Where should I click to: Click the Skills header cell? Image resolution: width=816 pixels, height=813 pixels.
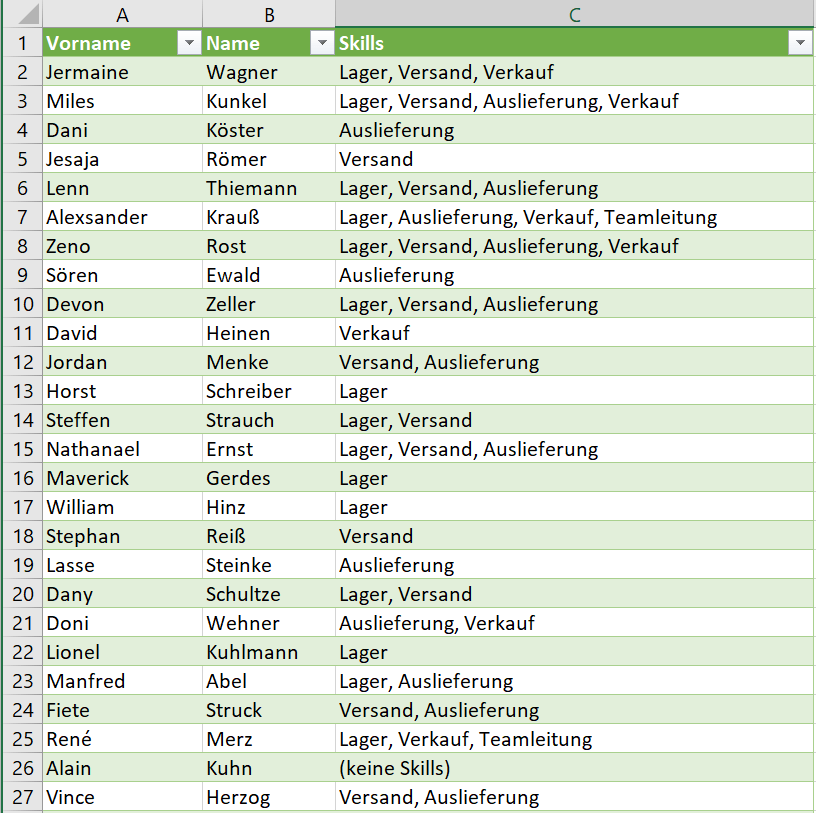[575, 43]
